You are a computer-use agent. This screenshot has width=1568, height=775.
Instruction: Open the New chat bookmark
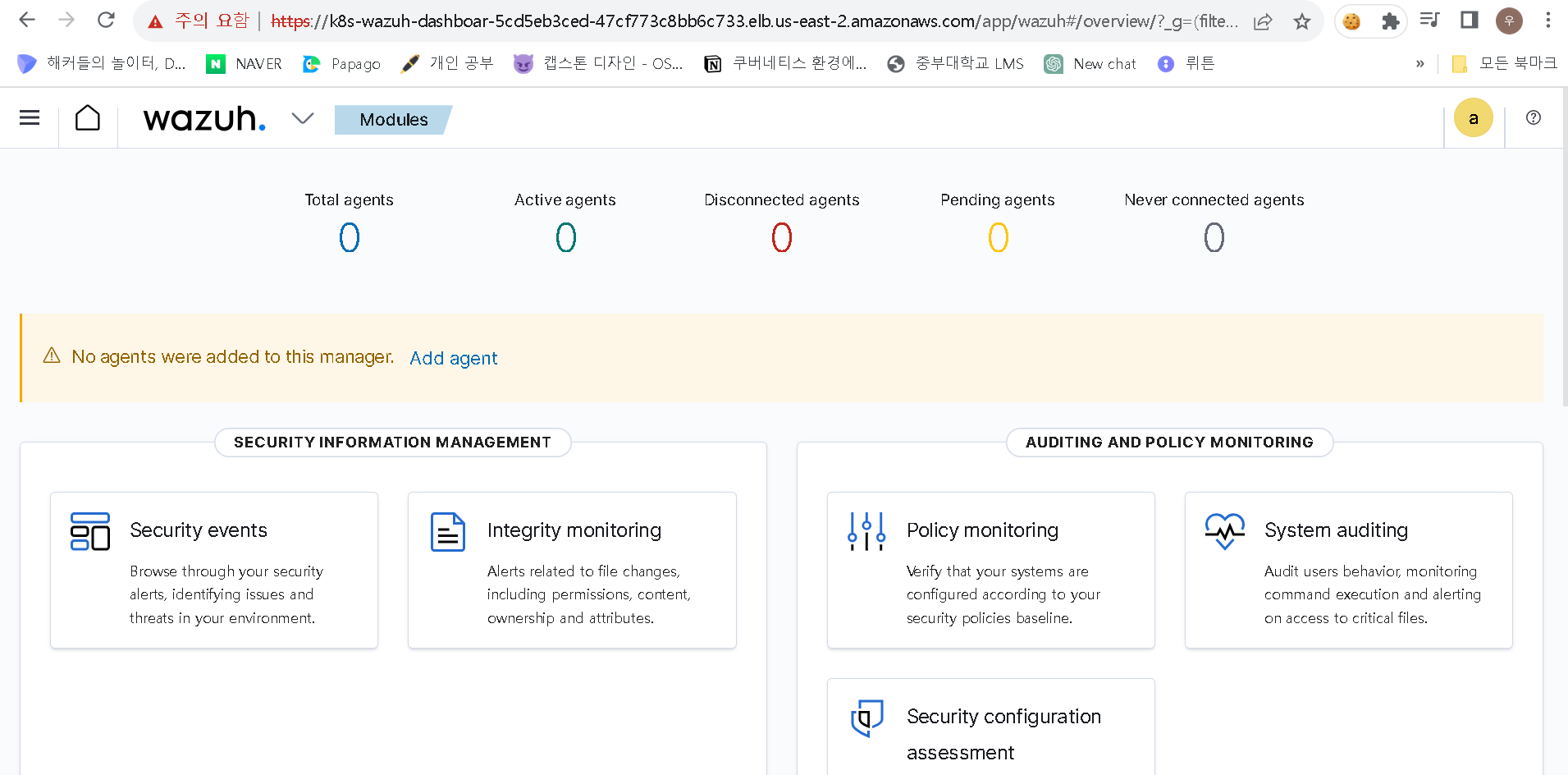click(x=1090, y=63)
